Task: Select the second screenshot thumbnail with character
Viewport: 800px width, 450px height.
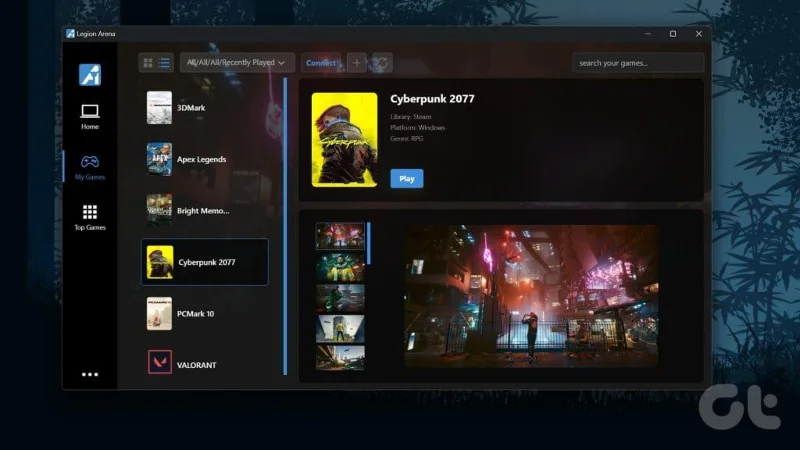Action: tap(340, 267)
